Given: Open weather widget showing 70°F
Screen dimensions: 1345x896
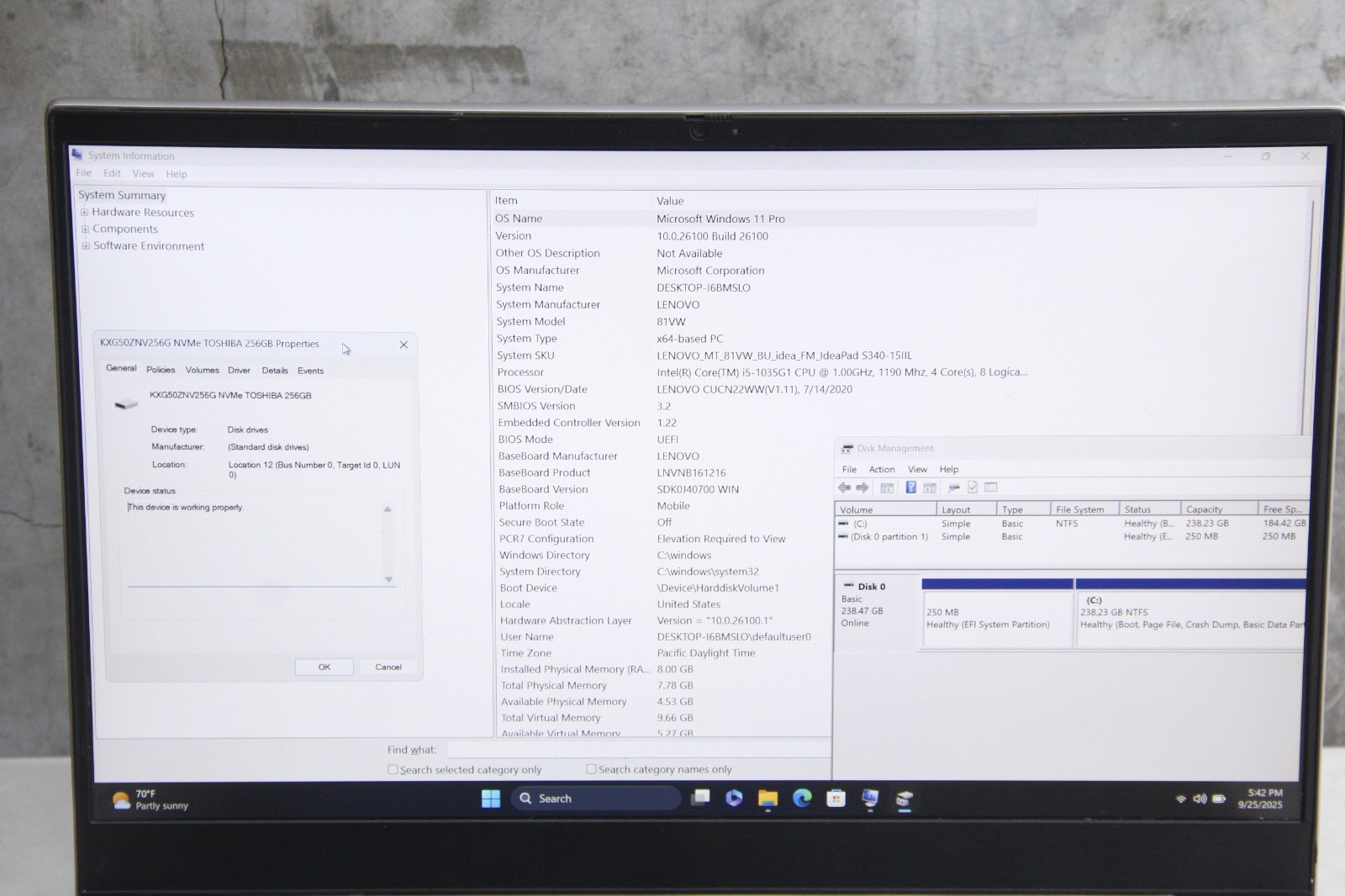Looking at the screenshot, I should 150,799.
